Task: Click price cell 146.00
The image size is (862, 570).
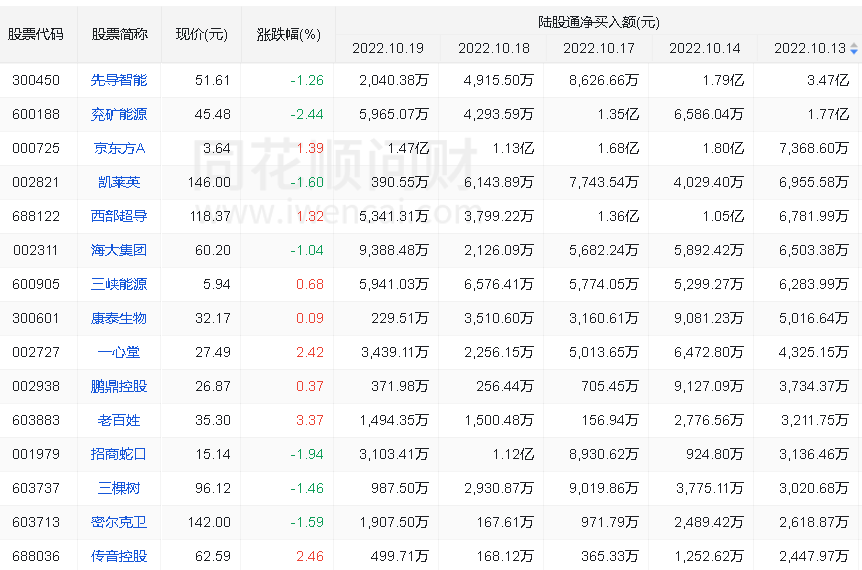Action: [x=209, y=182]
